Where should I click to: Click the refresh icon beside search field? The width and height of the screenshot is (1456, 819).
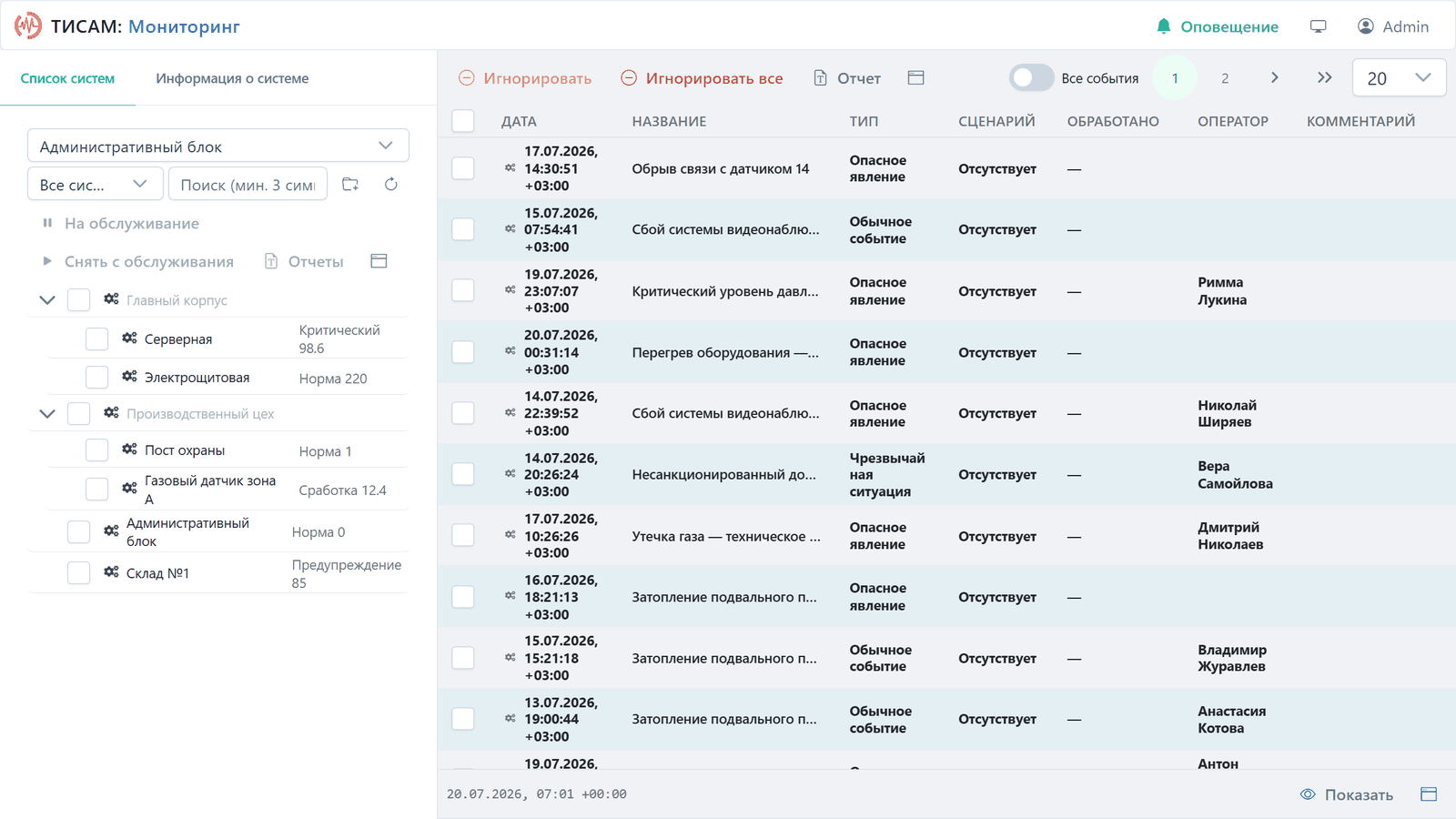pyautogui.click(x=391, y=184)
